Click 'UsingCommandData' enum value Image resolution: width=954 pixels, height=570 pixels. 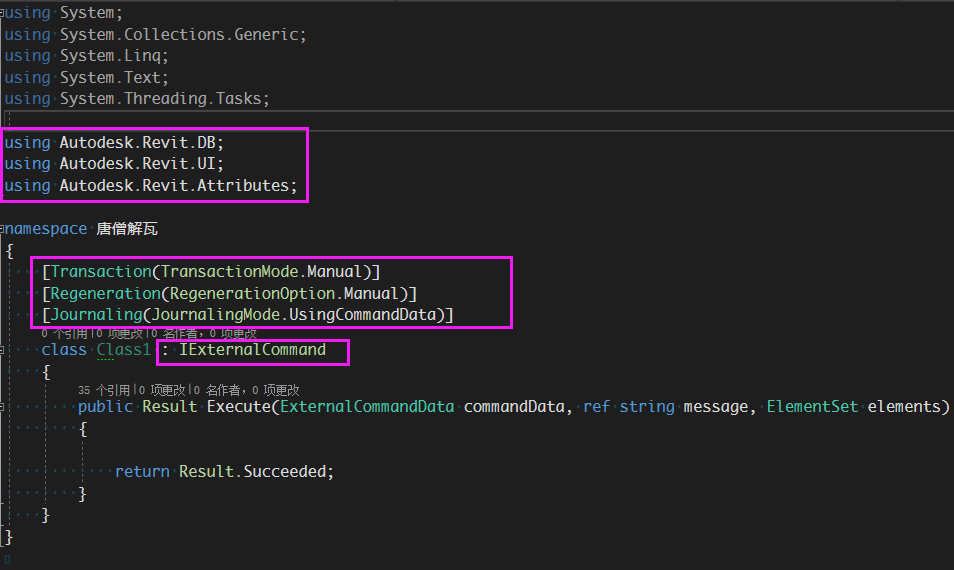point(363,315)
